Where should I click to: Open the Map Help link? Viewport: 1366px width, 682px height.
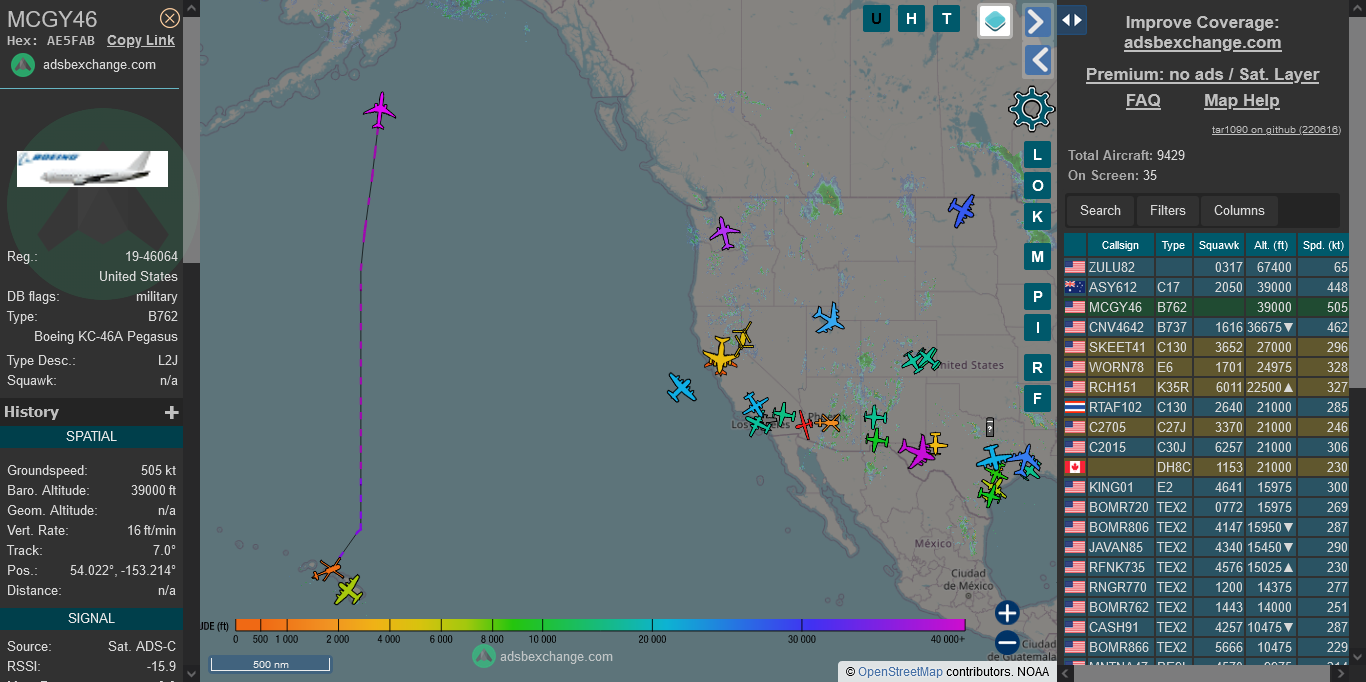1241,100
